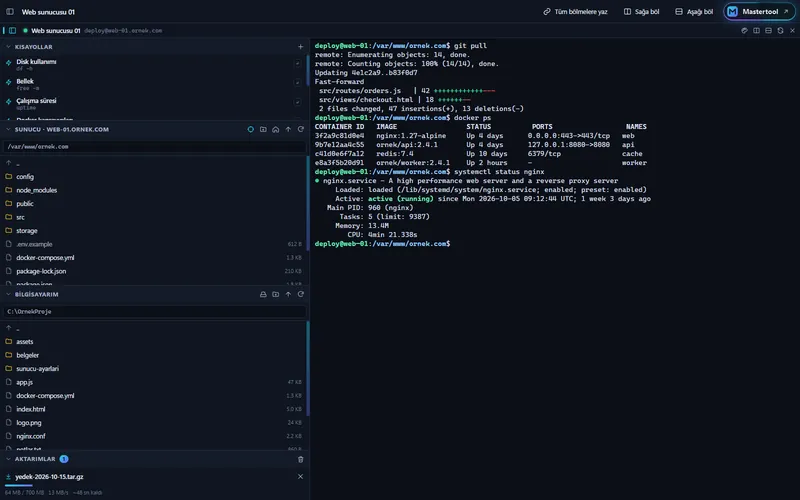Open public folder on server
This screenshot has width=800, height=500.
tap(153, 204)
